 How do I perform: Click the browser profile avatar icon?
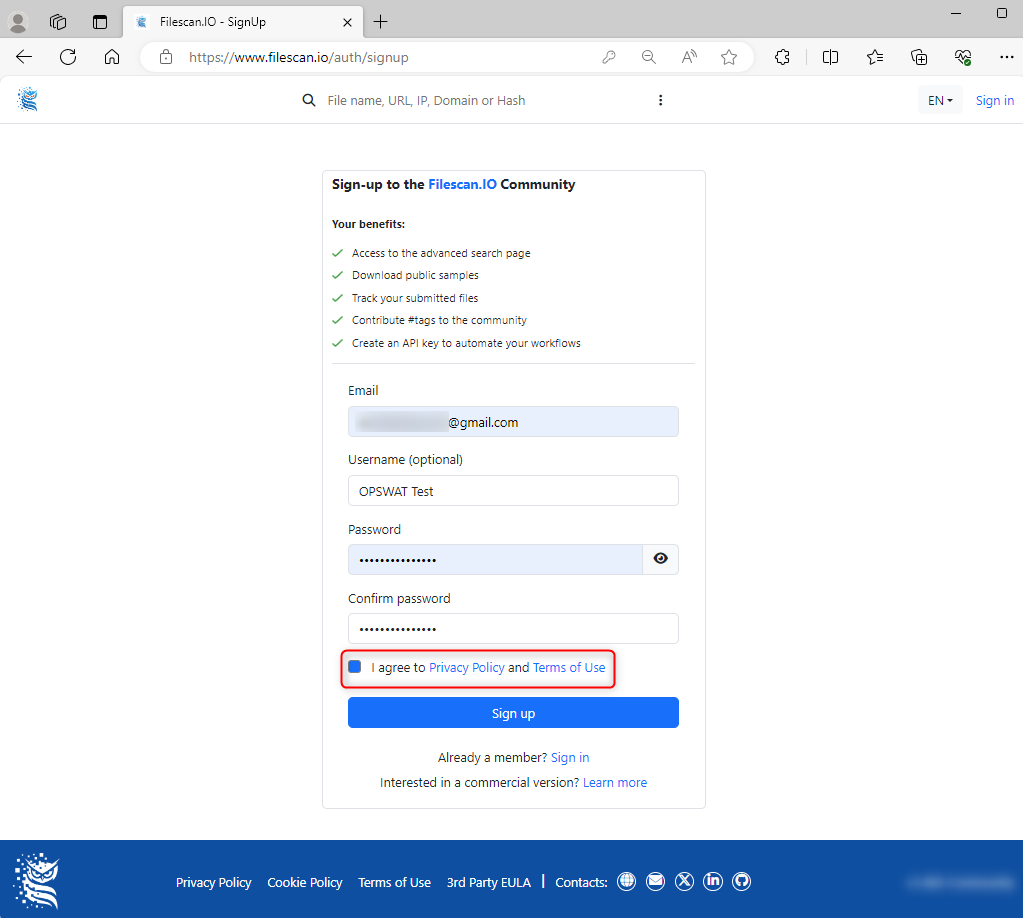pos(18,22)
